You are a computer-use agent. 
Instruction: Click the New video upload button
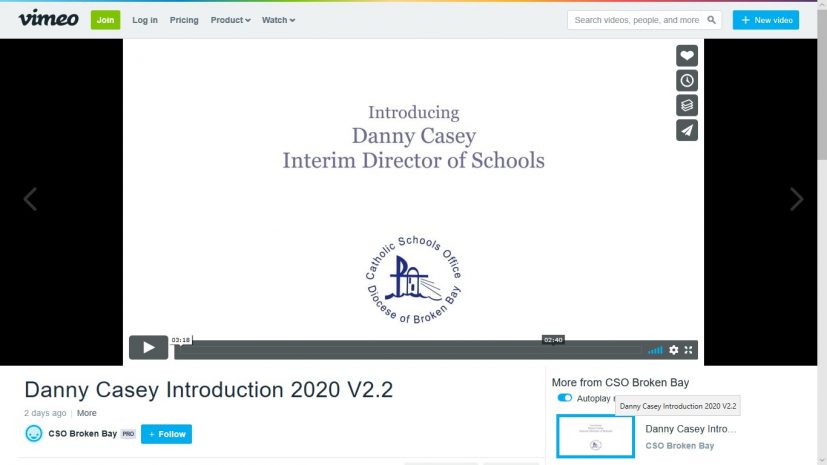(765, 20)
